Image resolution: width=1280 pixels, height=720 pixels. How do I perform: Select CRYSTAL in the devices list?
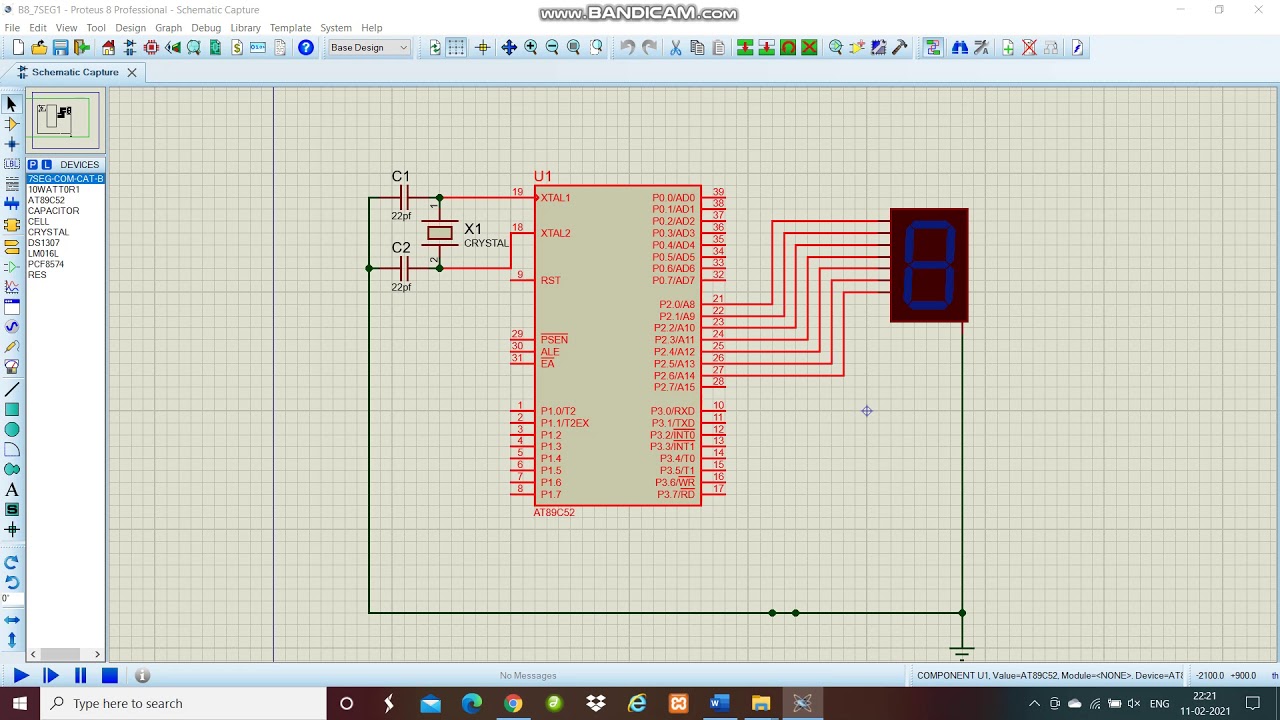pyautogui.click(x=48, y=232)
